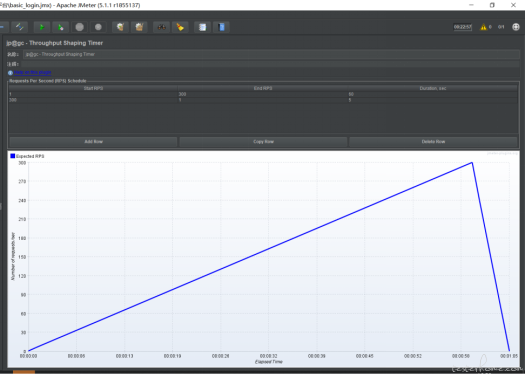Clear results with the single broom icon
525x379 pixels.
120,27
